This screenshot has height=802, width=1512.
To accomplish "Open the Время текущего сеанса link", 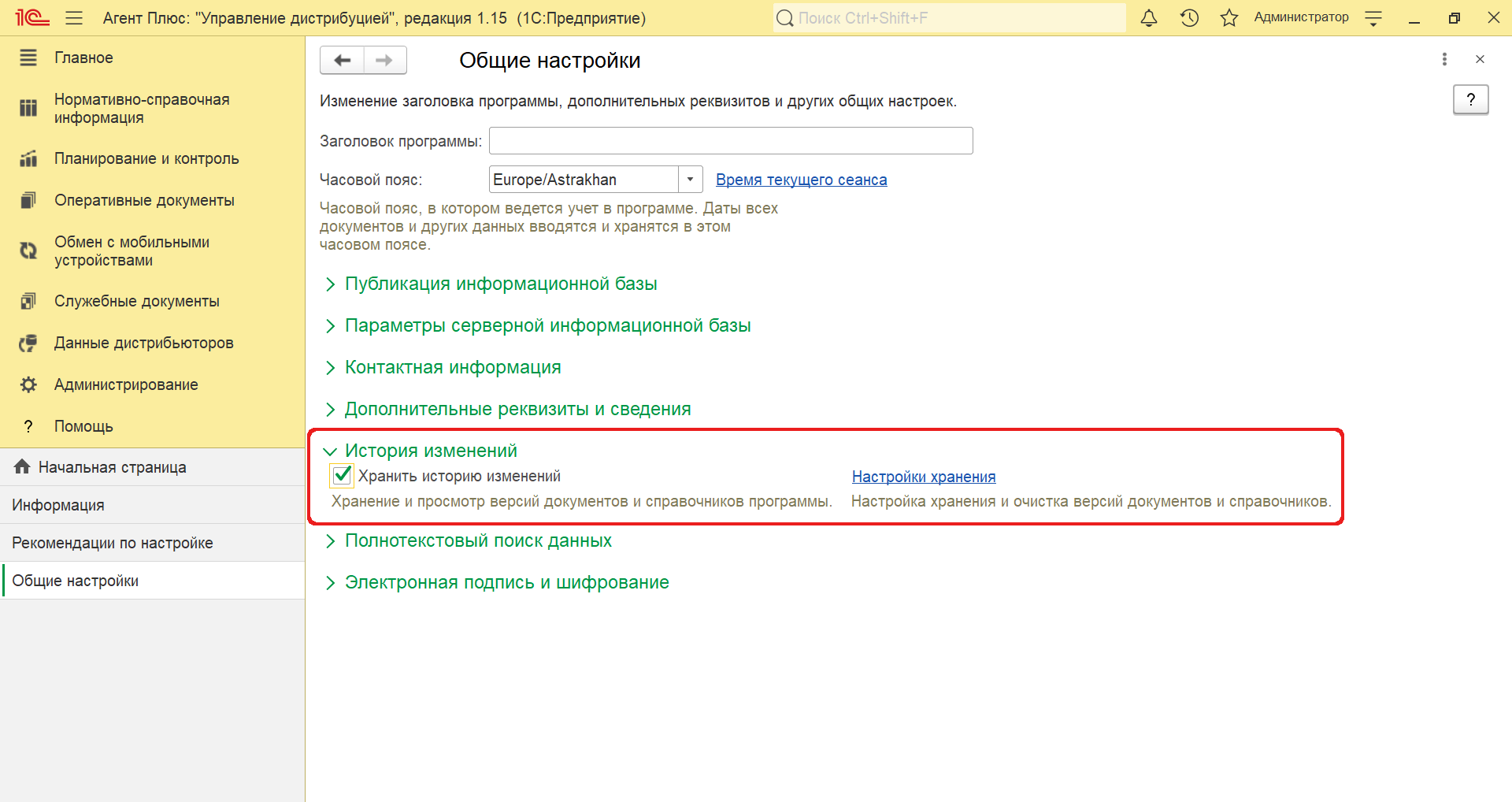I will (x=802, y=180).
